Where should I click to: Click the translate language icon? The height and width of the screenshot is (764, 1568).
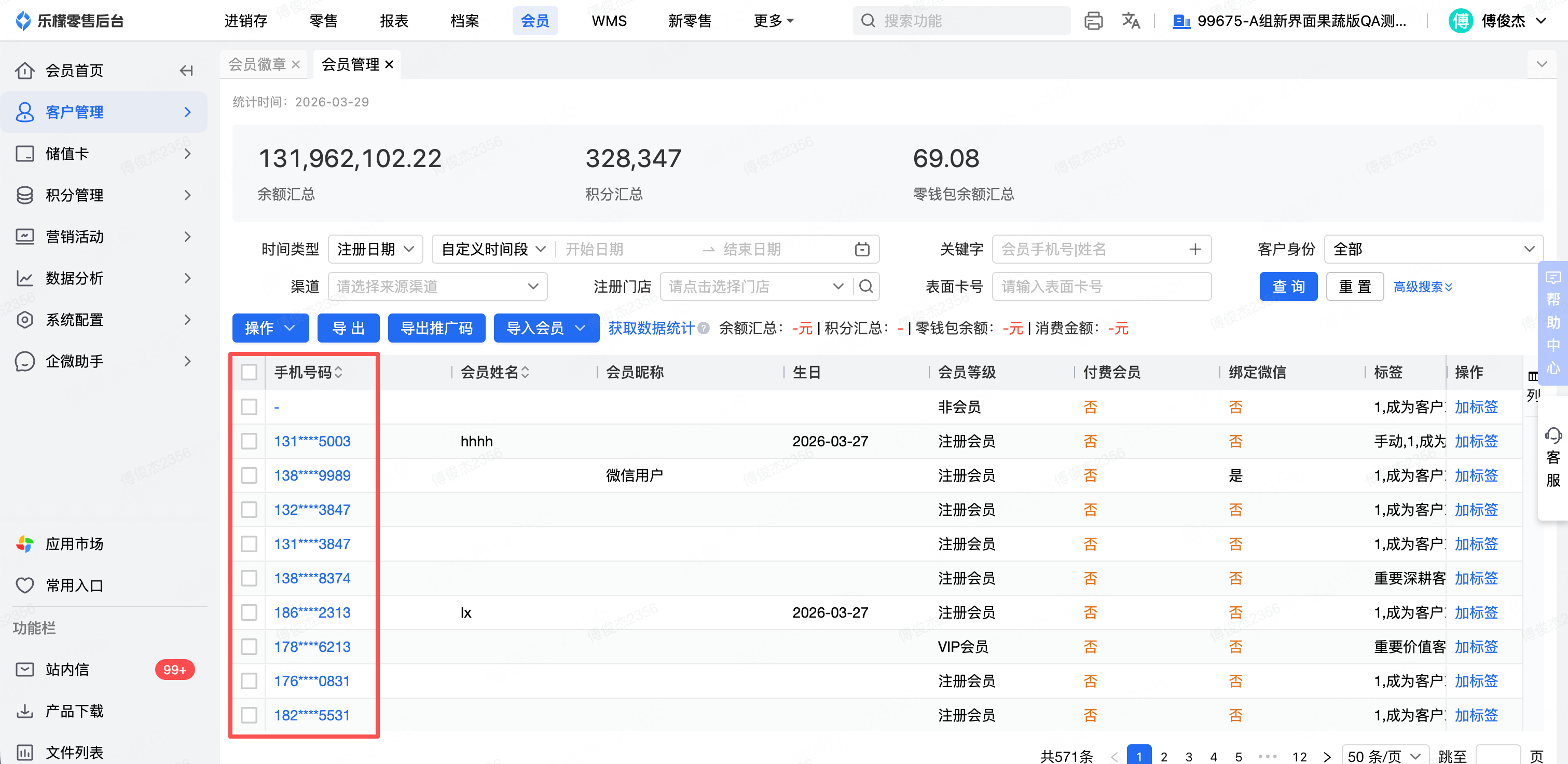click(1131, 21)
